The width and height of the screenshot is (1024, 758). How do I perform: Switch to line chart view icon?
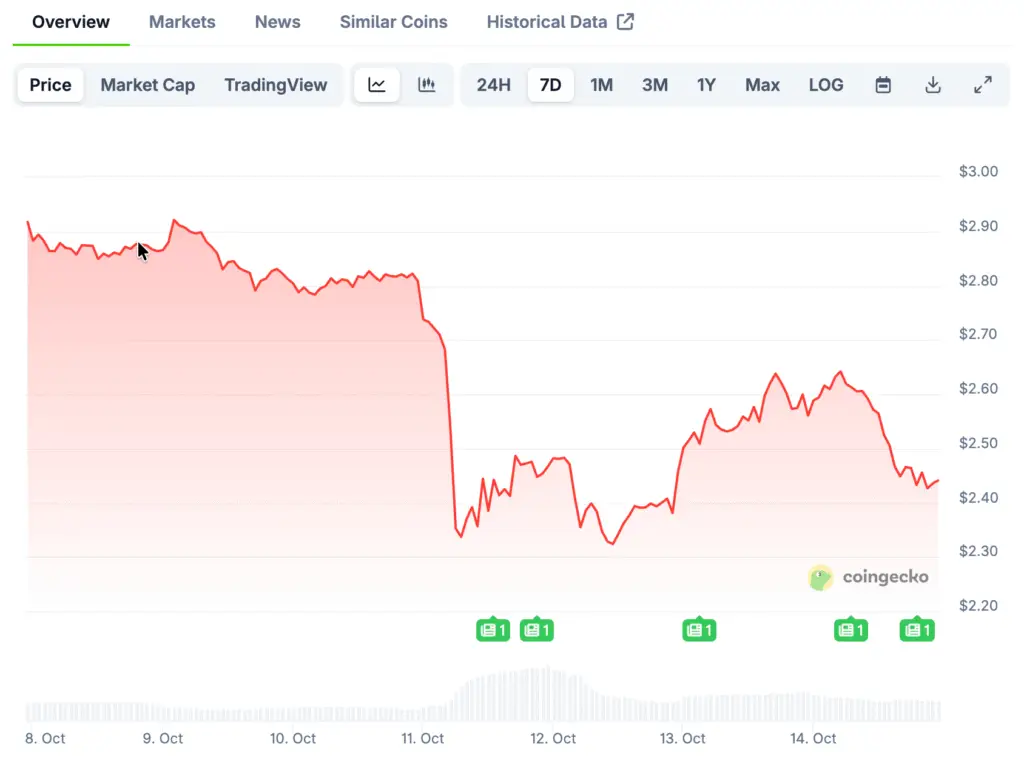377,85
